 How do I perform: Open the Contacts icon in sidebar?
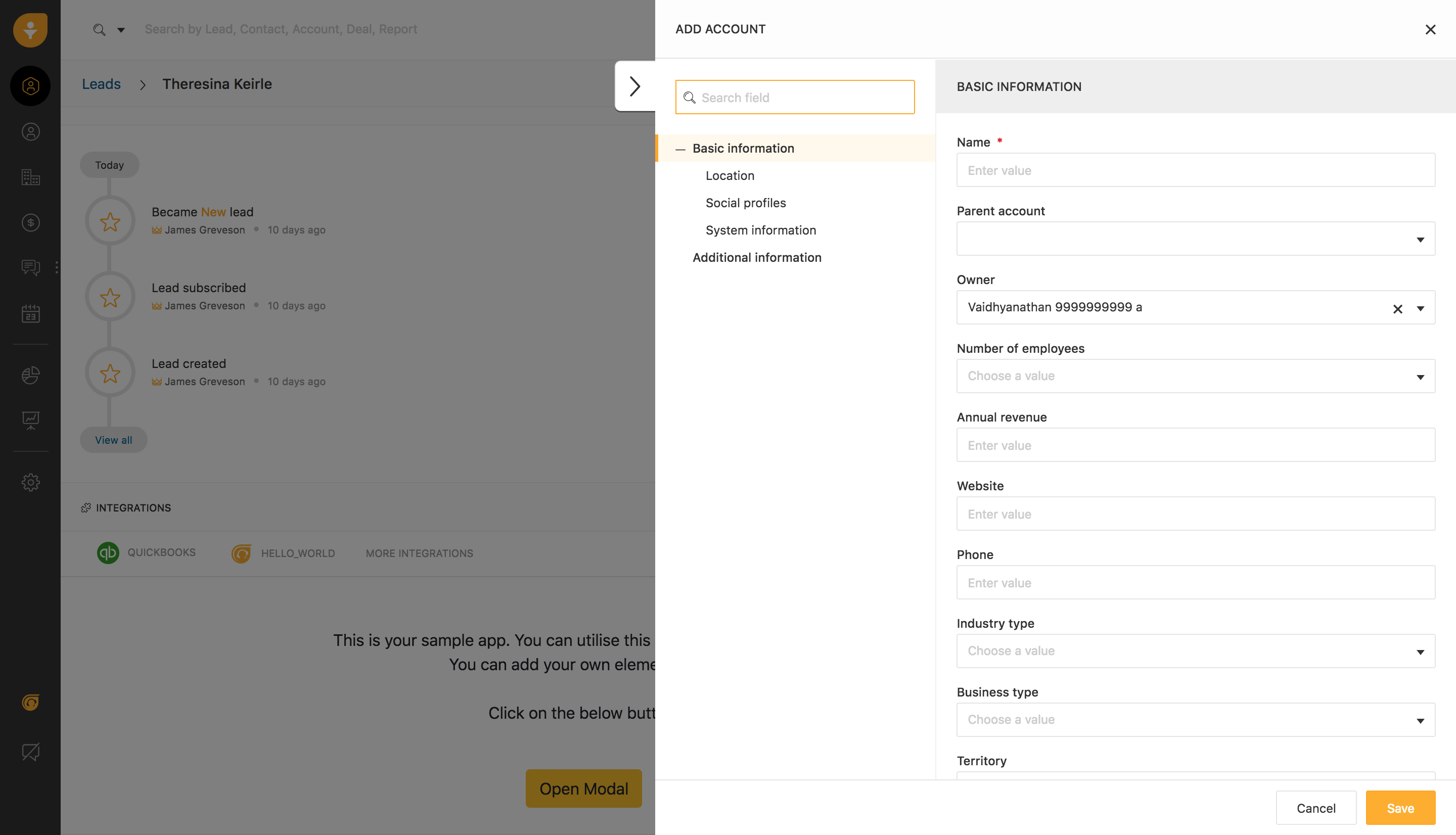point(30,132)
